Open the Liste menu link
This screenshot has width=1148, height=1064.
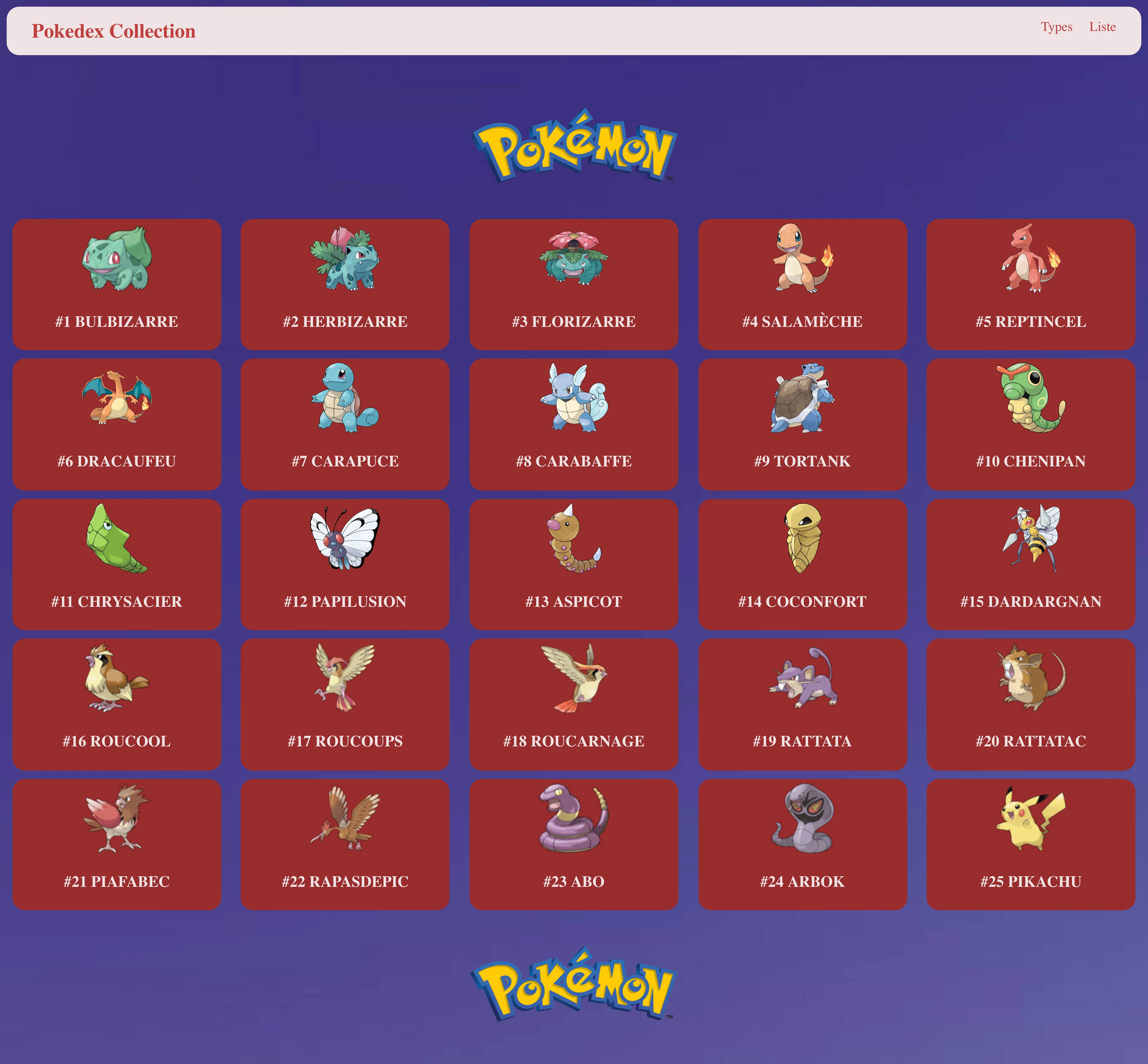(1102, 27)
